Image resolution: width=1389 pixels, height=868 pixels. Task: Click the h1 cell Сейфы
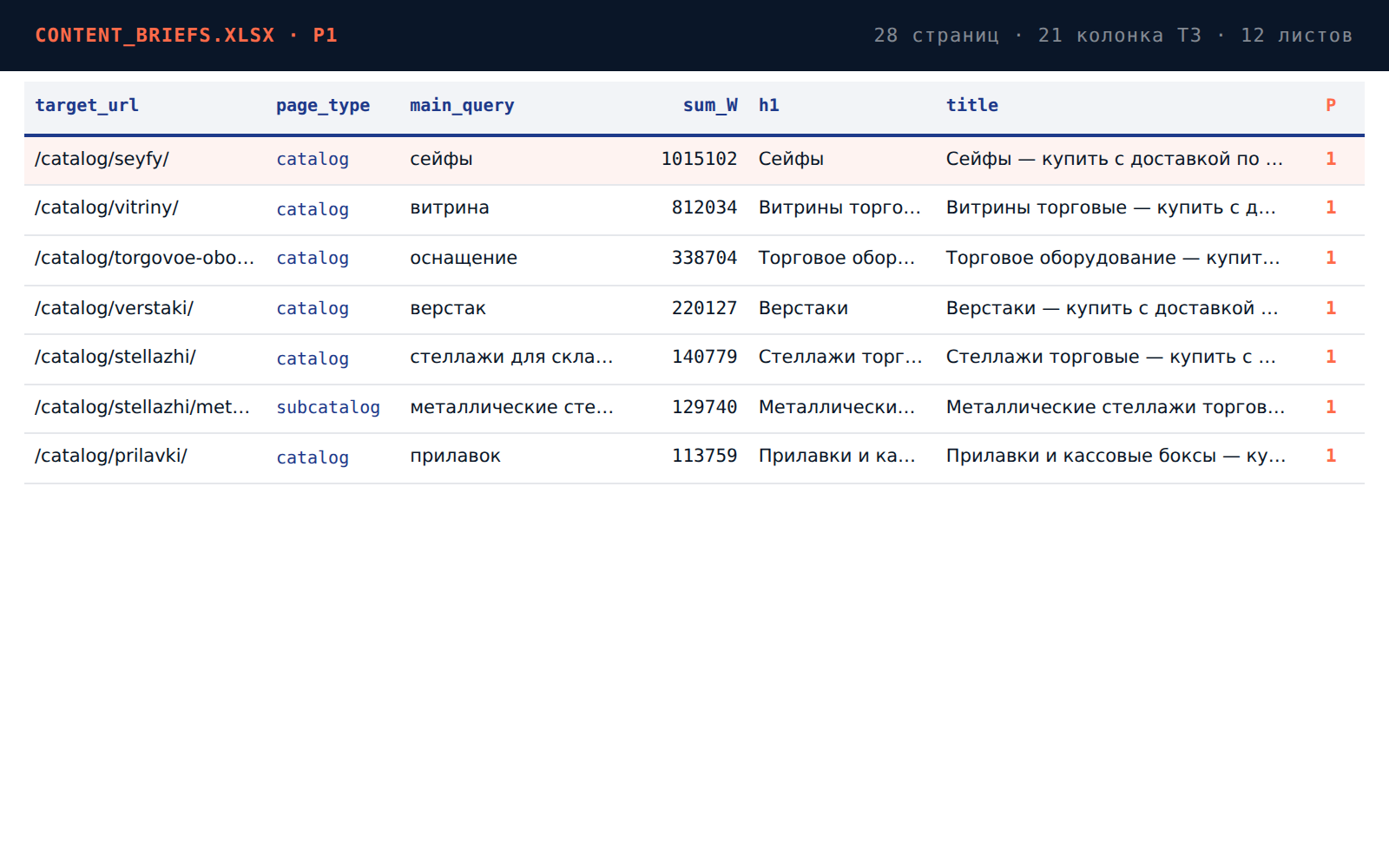point(791,159)
